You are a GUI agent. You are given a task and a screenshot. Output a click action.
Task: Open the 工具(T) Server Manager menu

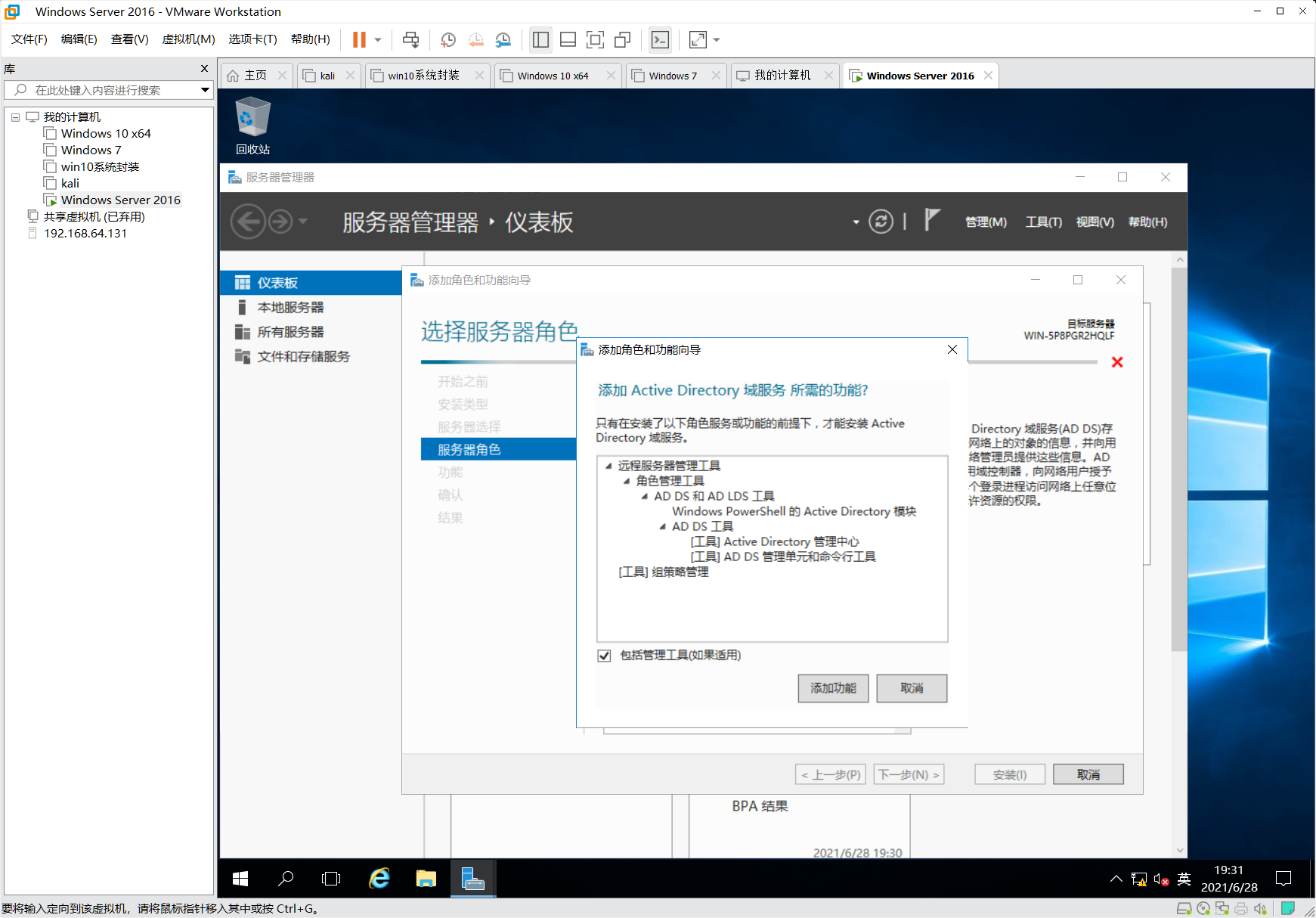coord(1043,222)
